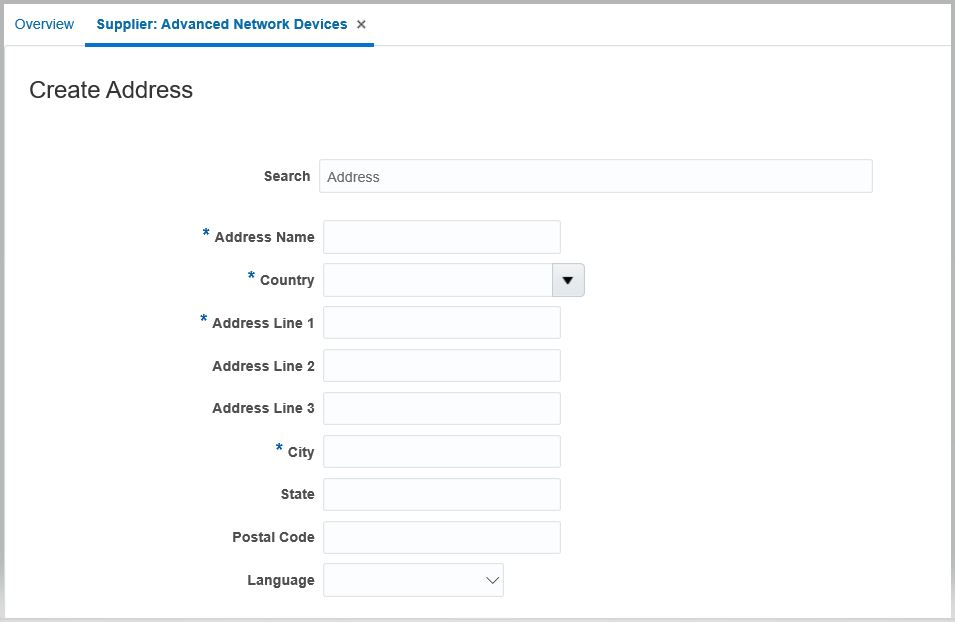Click the Postal Code input
The width and height of the screenshot is (955, 622).
click(441, 538)
